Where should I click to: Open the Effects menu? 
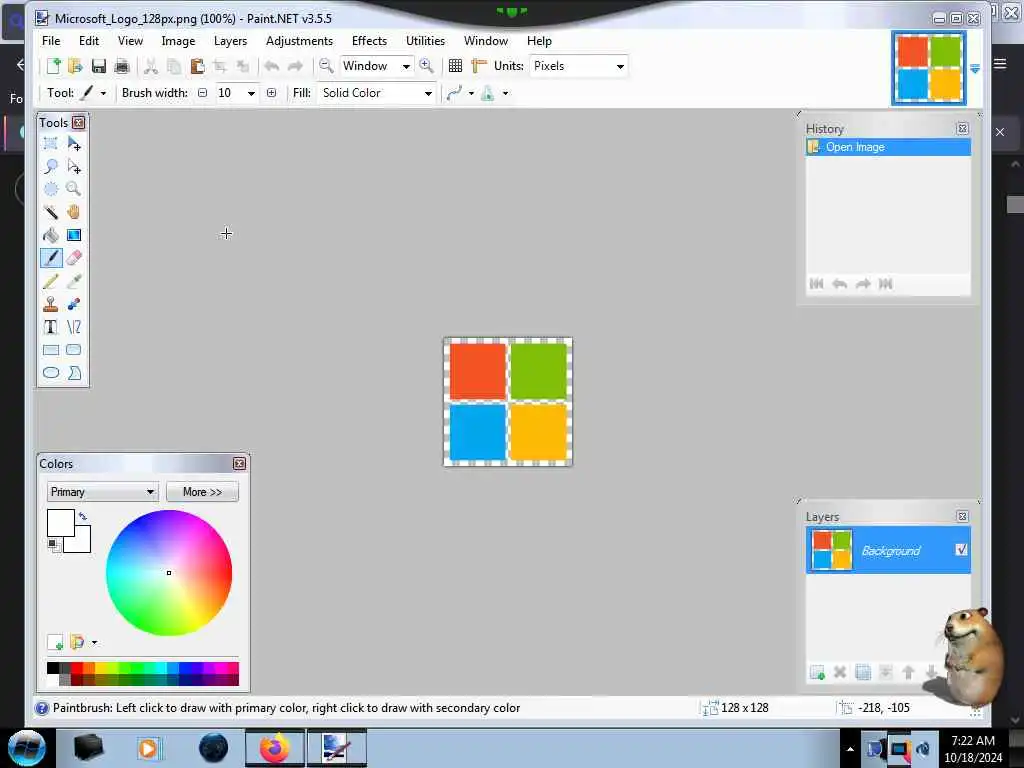[x=369, y=40]
